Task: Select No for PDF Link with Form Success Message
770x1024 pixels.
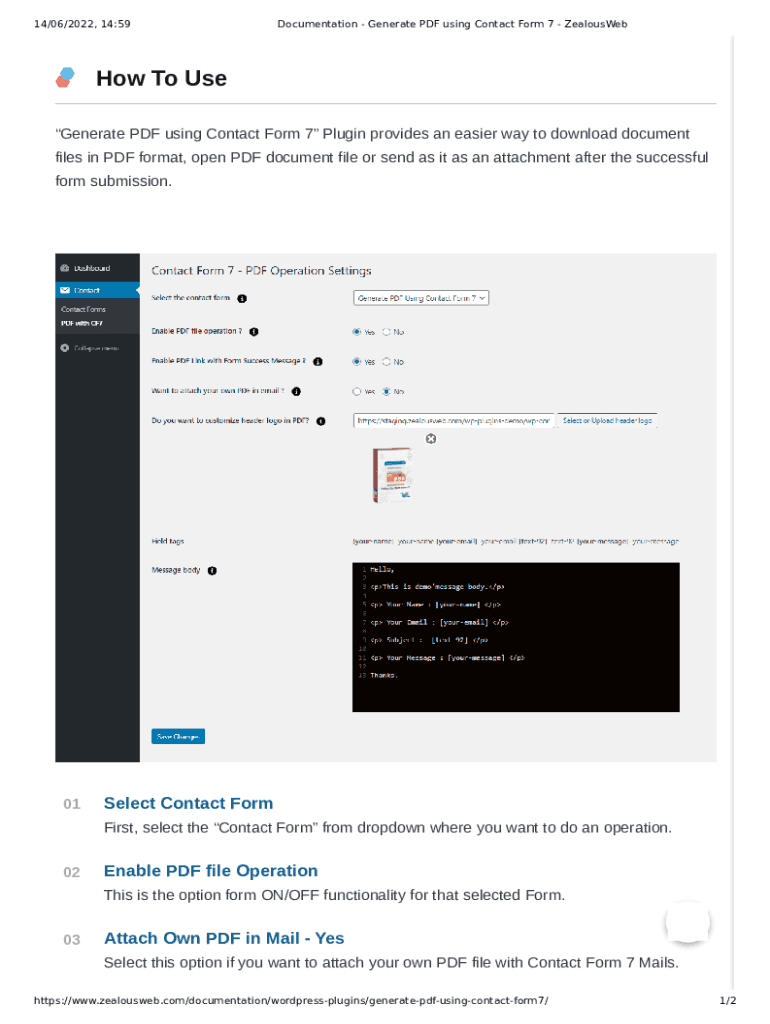Action: pos(386,362)
